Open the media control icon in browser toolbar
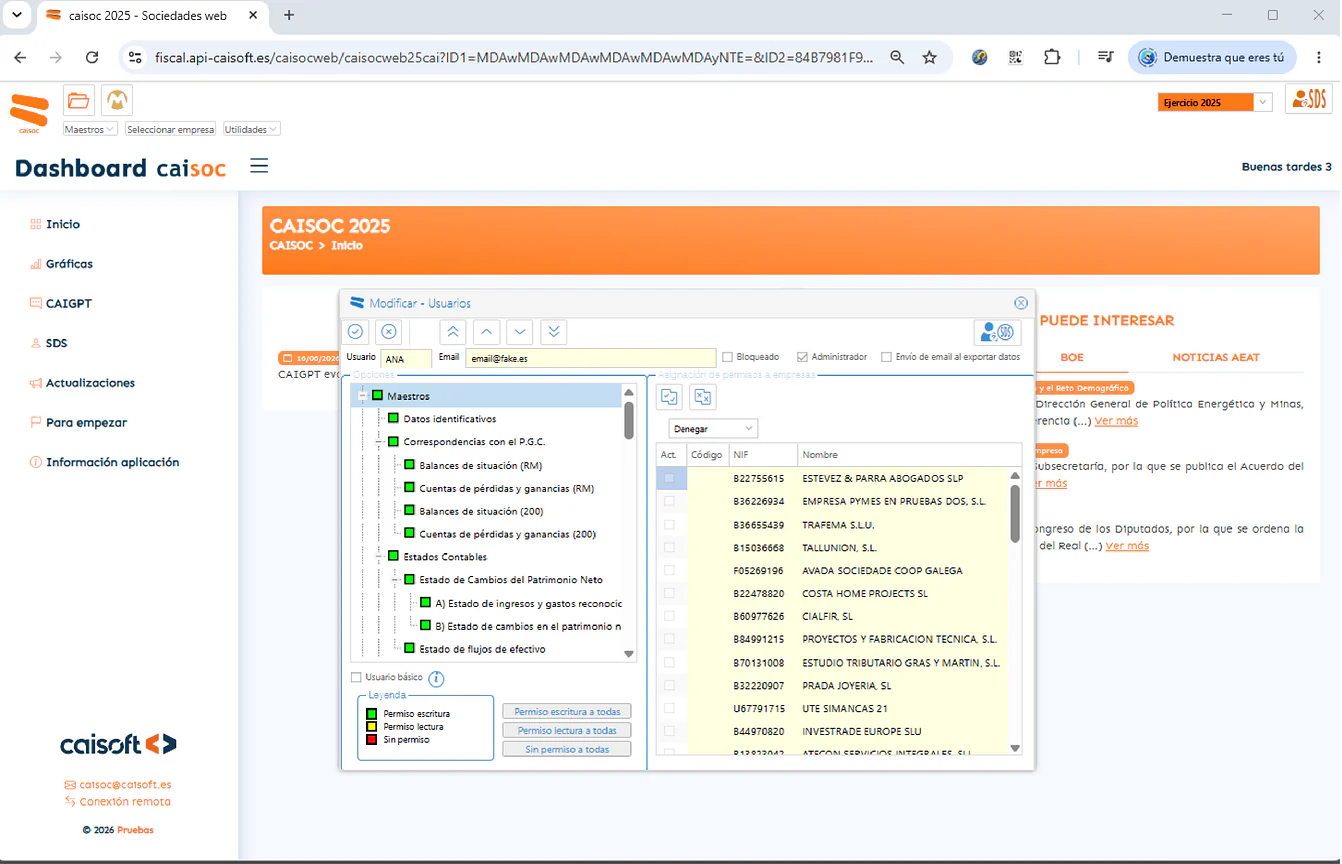Image resolution: width=1342 pixels, height=864 pixels. (1105, 58)
